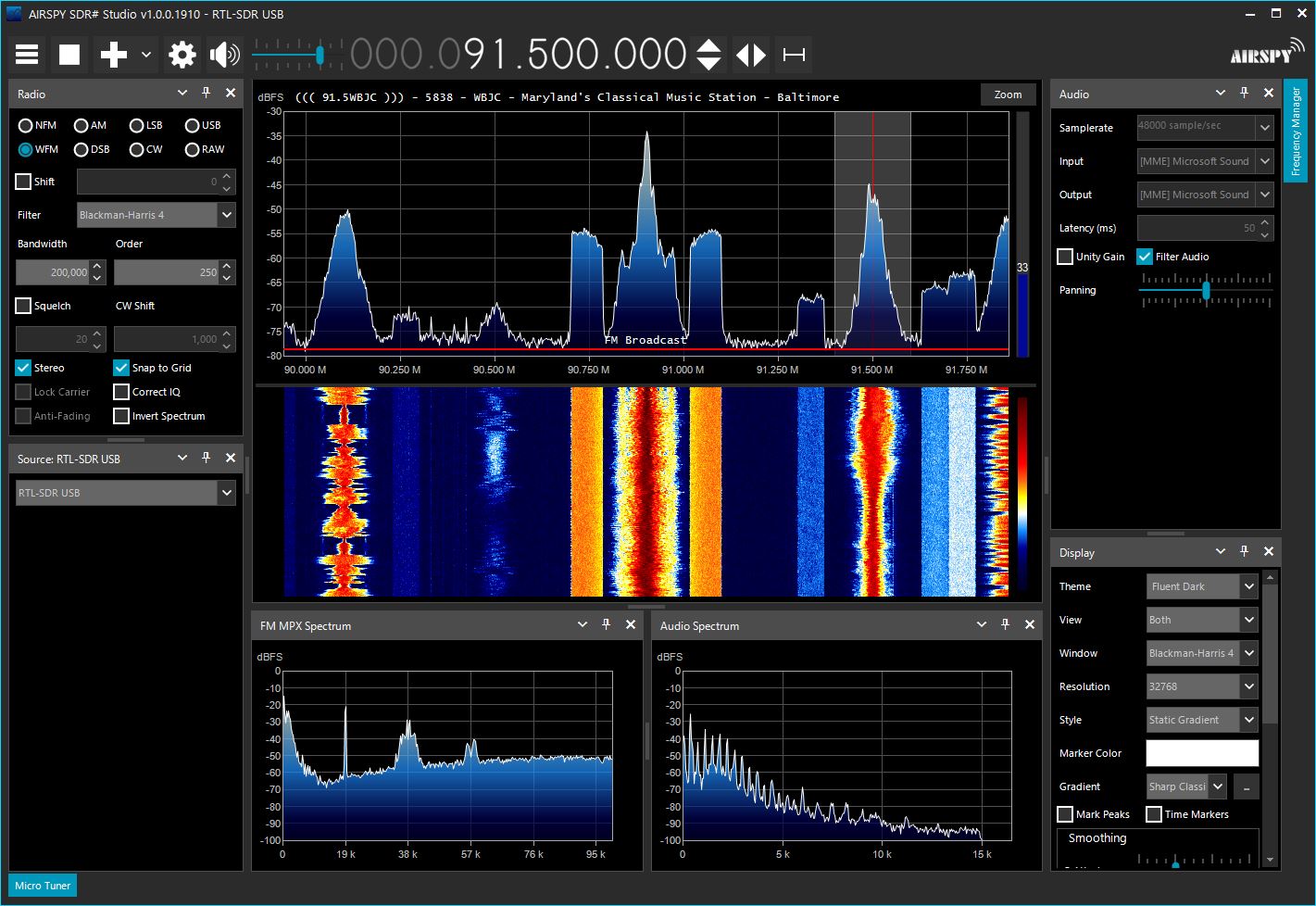Enable Correct IQ checkbox
This screenshot has height=906, width=1316.
pos(121,392)
